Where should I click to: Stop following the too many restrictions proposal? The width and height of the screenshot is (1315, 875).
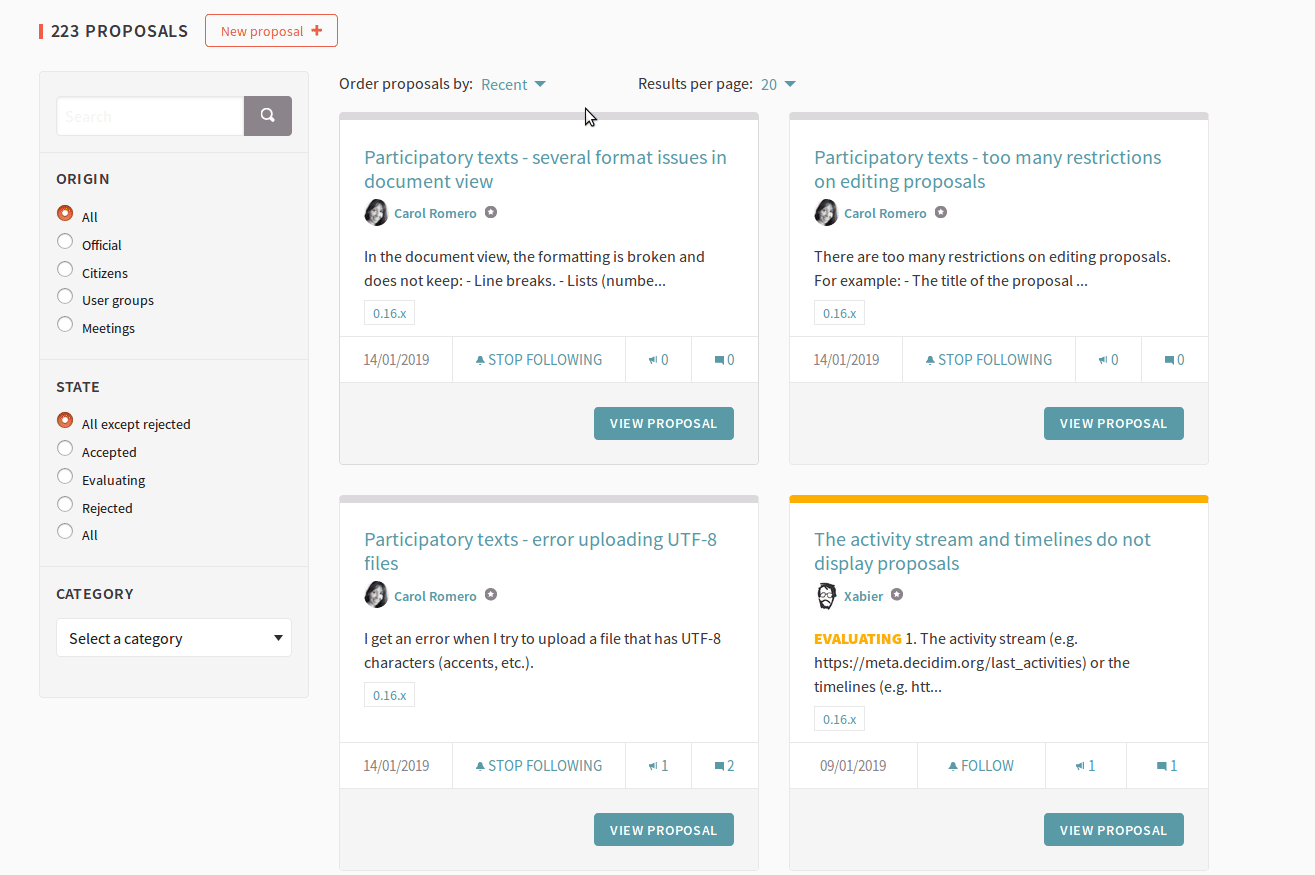tap(988, 360)
